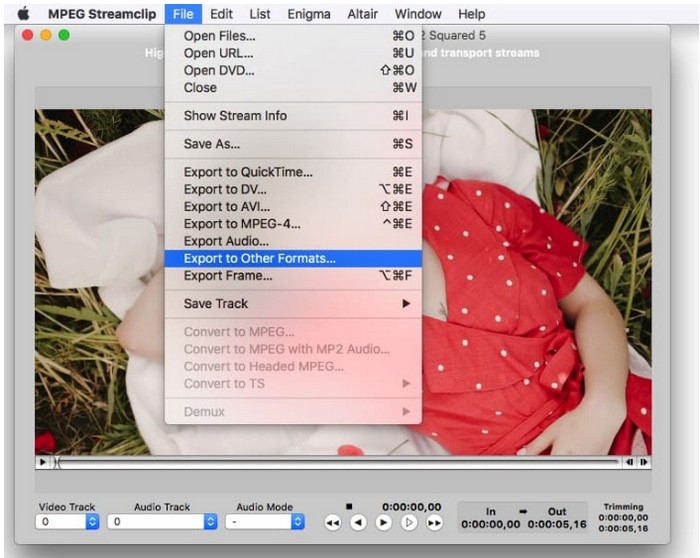Open the Audio Track dropdown
The image size is (700, 558).
coord(162,521)
